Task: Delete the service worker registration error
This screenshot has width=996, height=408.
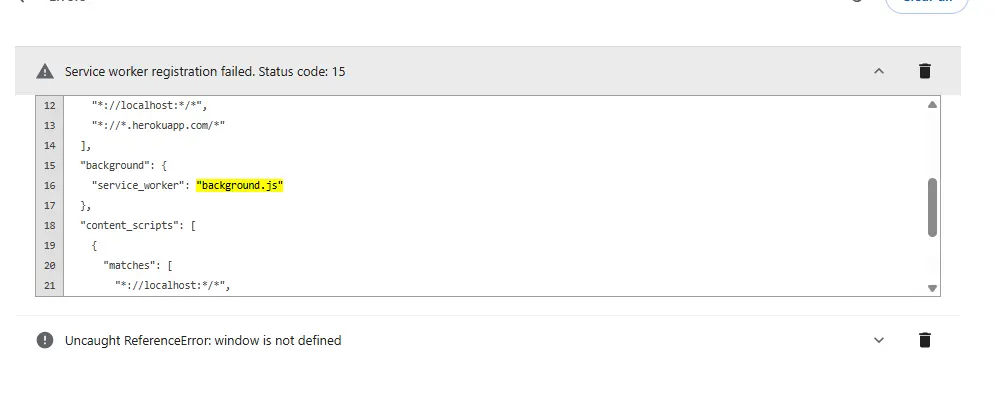Action: [x=925, y=71]
